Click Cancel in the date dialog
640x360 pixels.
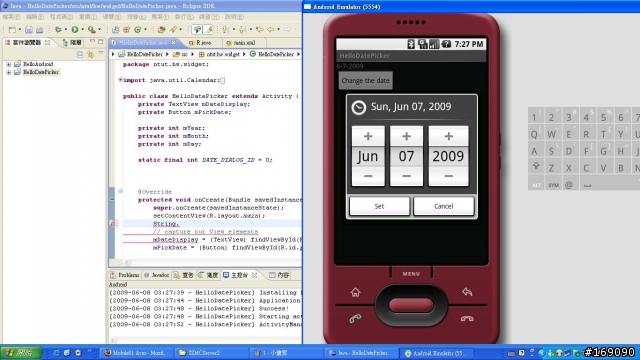point(444,206)
